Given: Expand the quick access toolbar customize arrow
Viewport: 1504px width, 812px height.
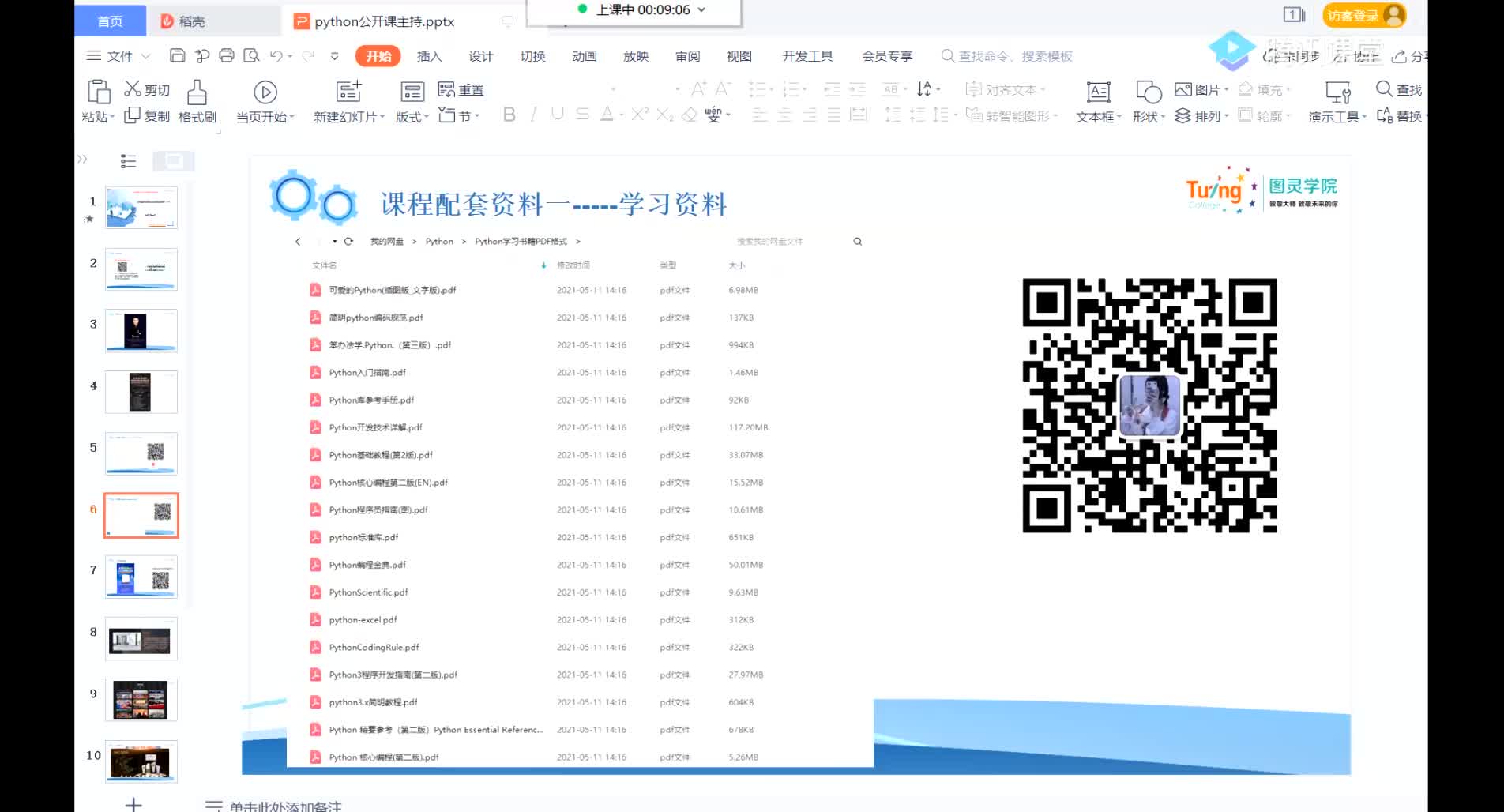Looking at the screenshot, I should click(334, 56).
